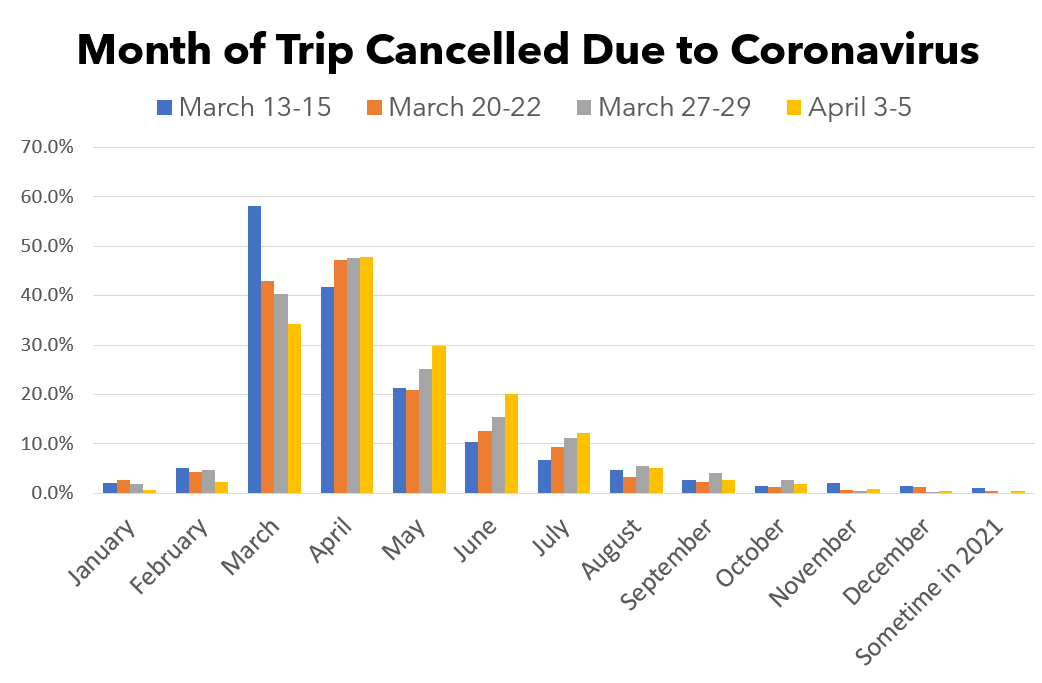
Task: Select the September axis label
Action: (666, 563)
